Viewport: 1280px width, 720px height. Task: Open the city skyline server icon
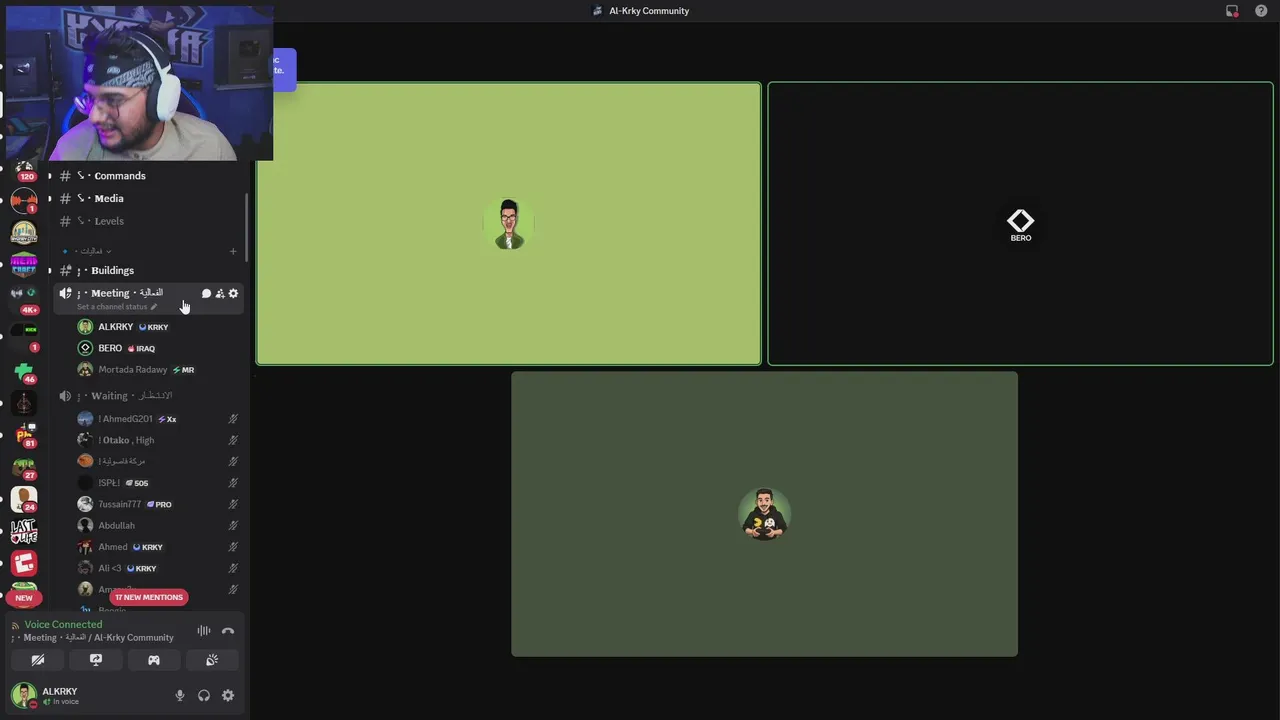tap(24, 232)
